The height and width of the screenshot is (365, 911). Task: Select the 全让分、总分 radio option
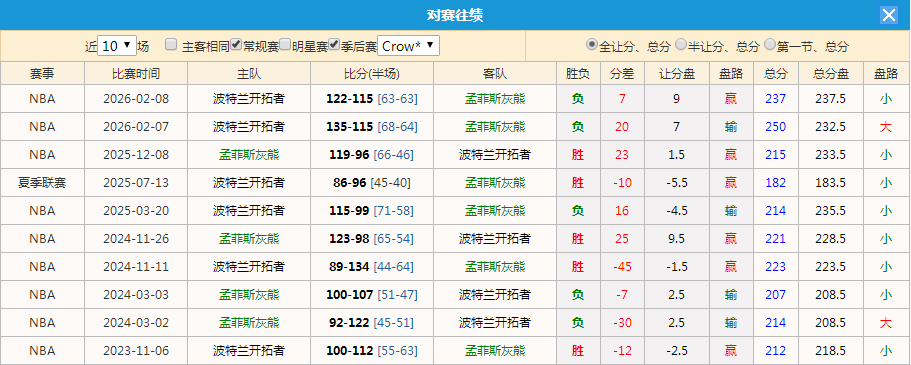point(591,45)
